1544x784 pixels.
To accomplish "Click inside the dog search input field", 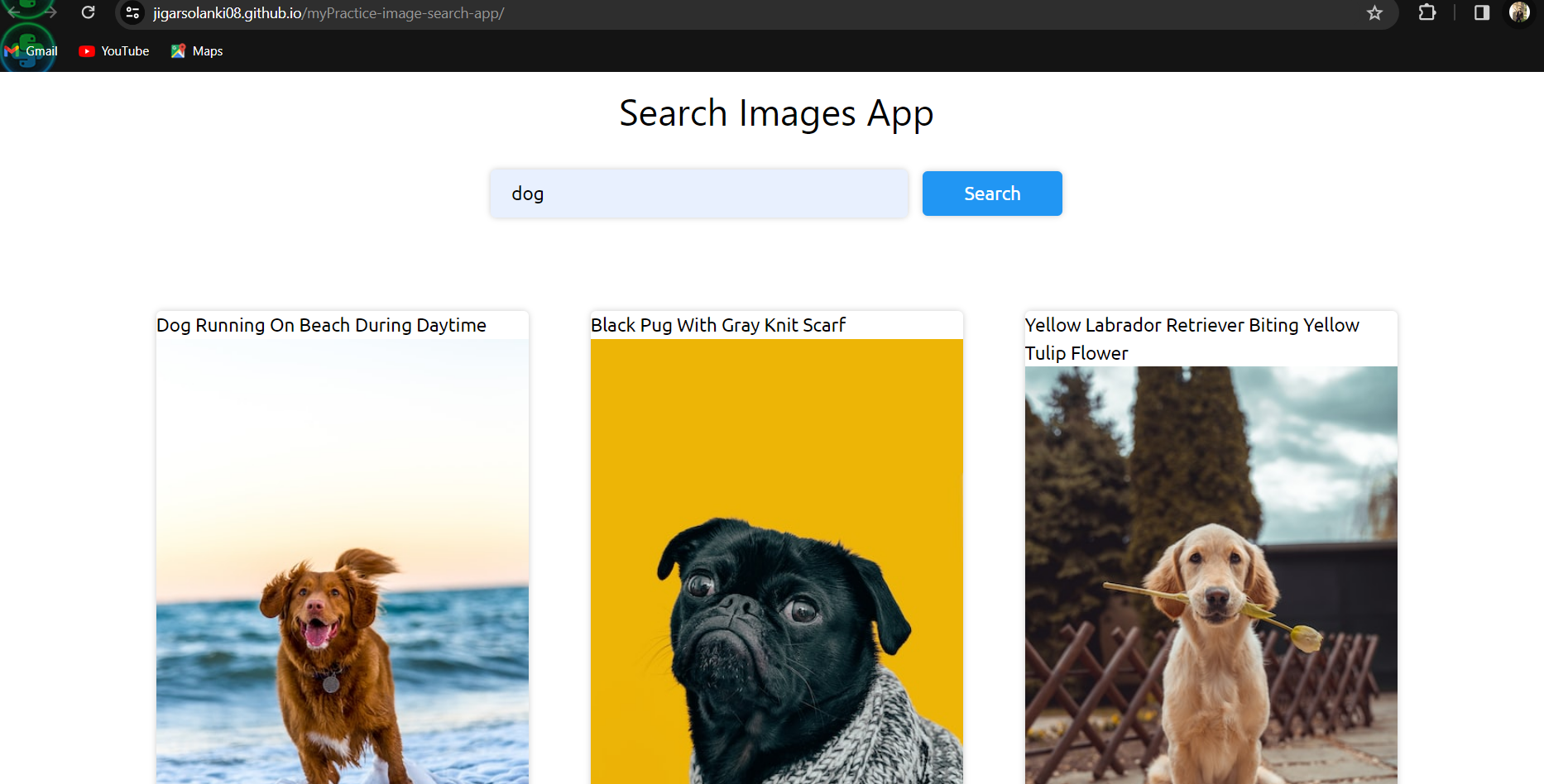I will tap(698, 193).
